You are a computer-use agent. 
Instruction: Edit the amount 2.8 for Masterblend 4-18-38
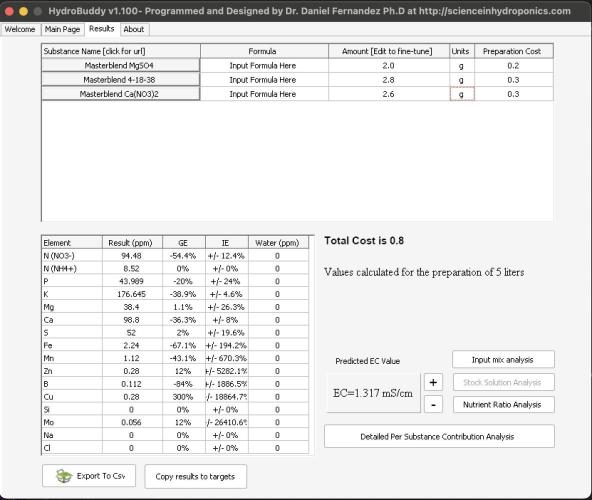click(388, 80)
